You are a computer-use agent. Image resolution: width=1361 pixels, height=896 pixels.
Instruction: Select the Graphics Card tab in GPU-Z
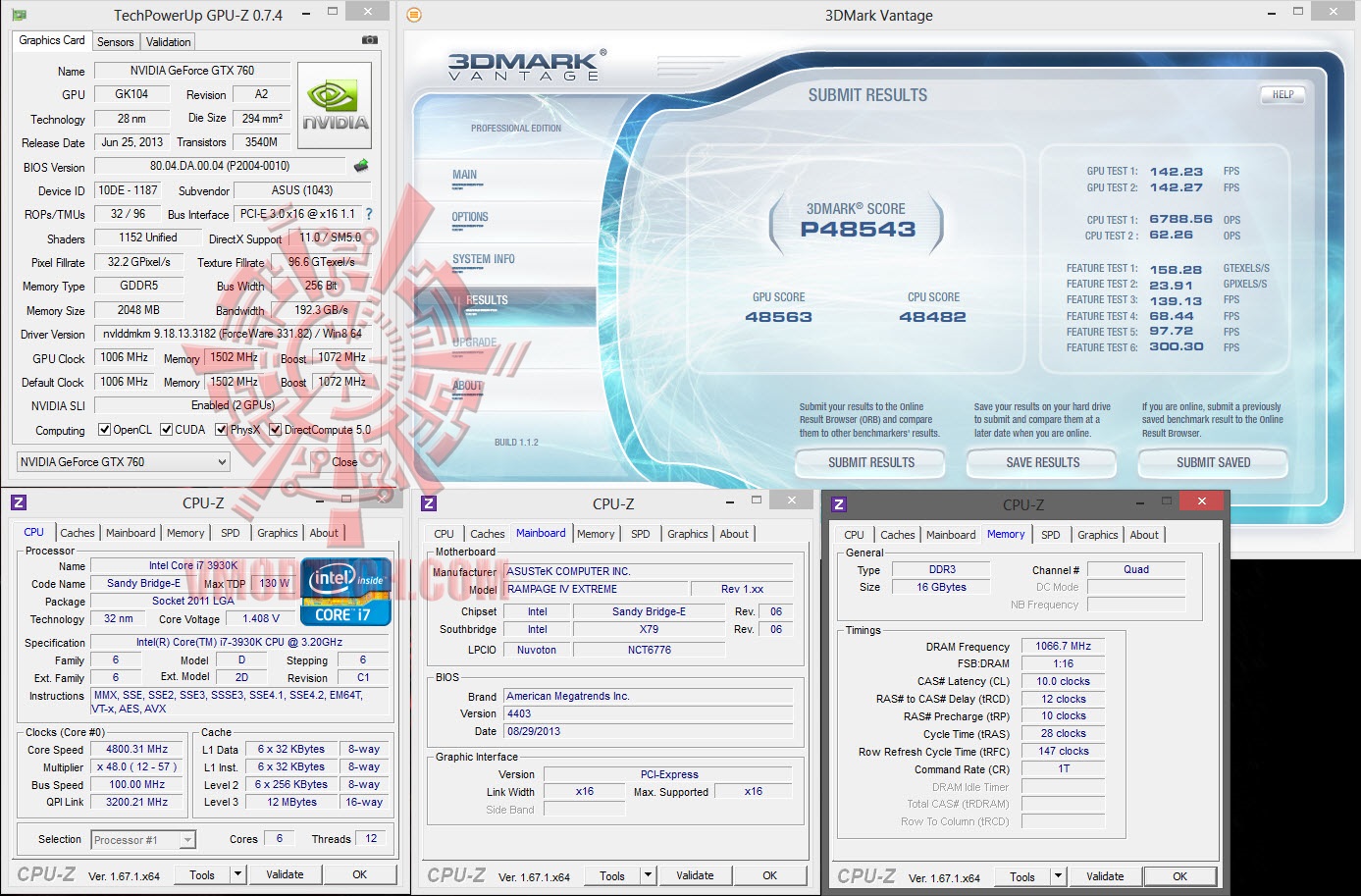(52, 40)
